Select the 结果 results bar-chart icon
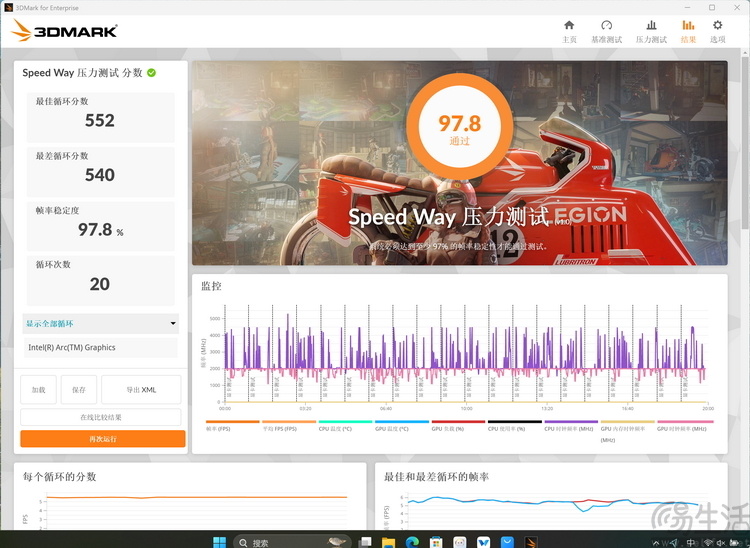Screen dimensions: 750x548 point(688,25)
